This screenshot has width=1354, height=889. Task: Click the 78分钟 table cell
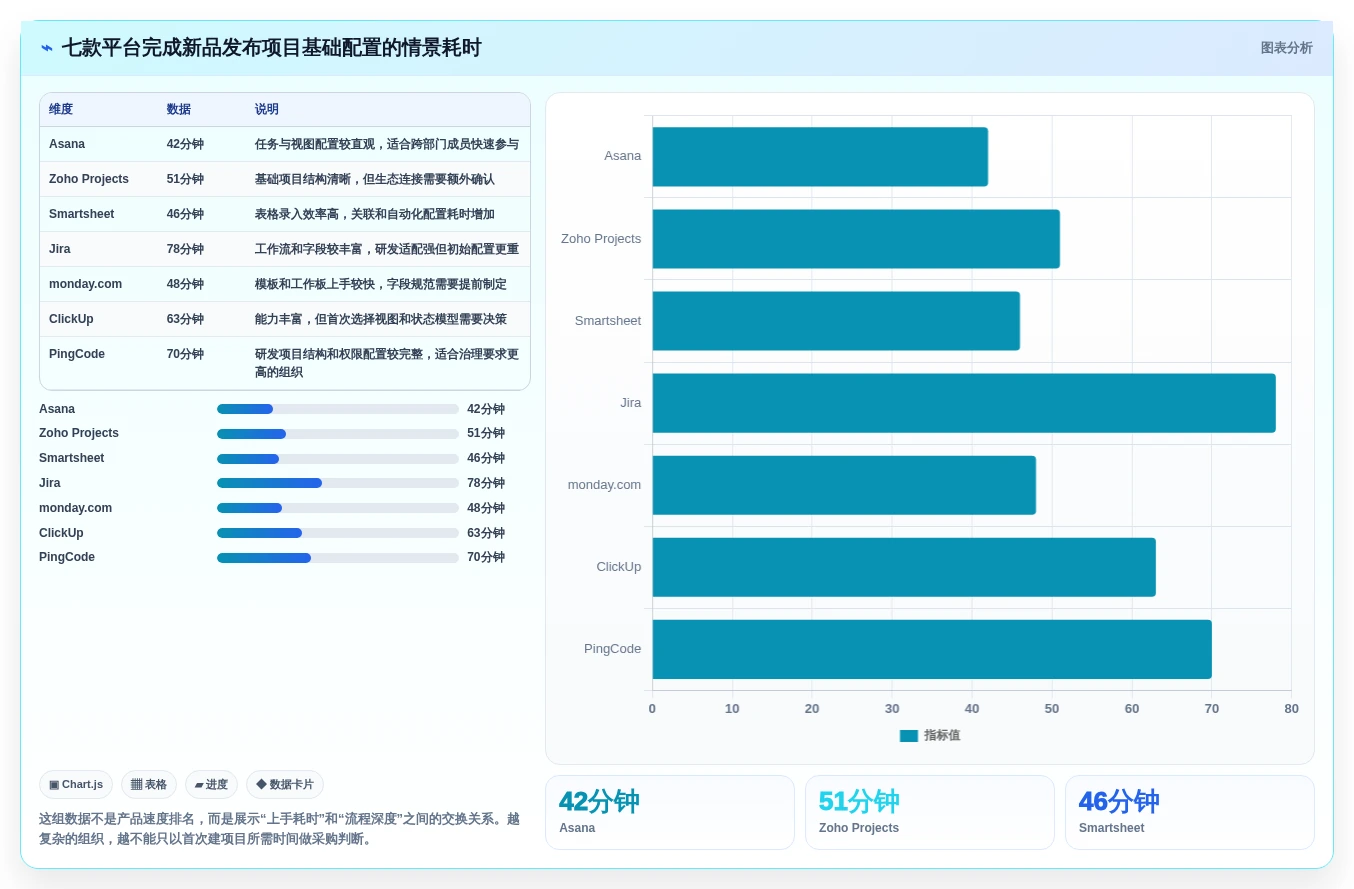coord(185,249)
